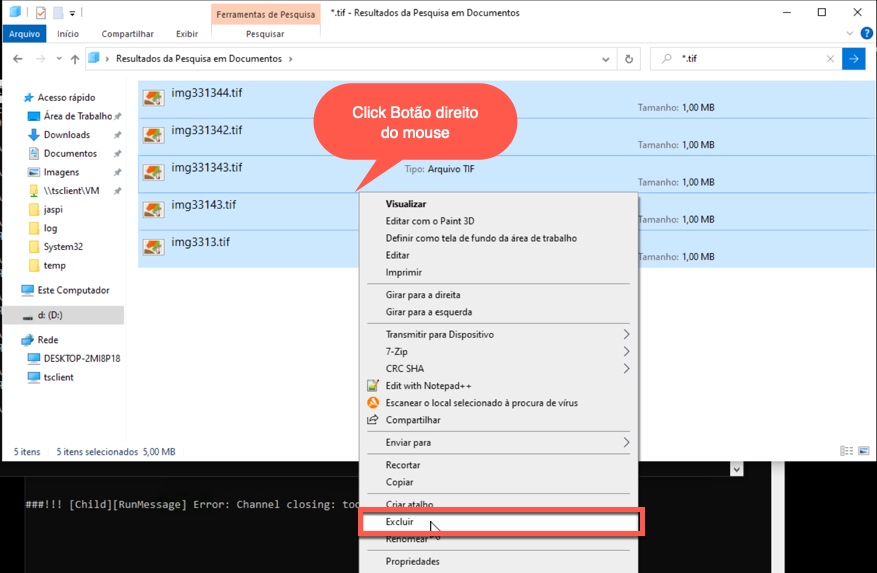The height and width of the screenshot is (573, 877).
Task: Select Este Computador in navigation pane
Action: point(73,290)
